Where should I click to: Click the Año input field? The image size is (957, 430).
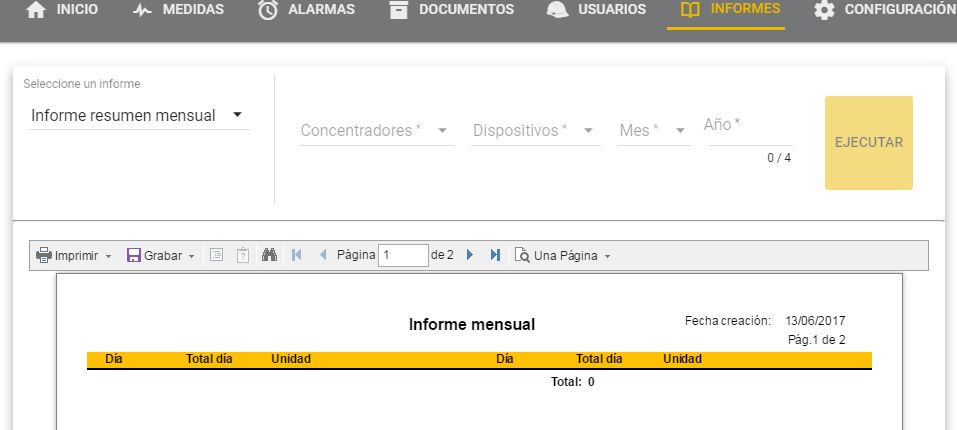(x=750, y=129)
